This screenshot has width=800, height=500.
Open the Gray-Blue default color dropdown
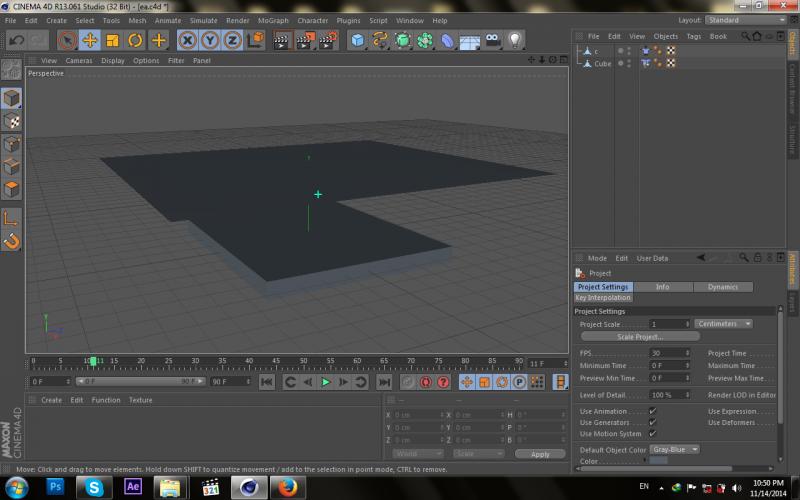(x=674, y=449)
